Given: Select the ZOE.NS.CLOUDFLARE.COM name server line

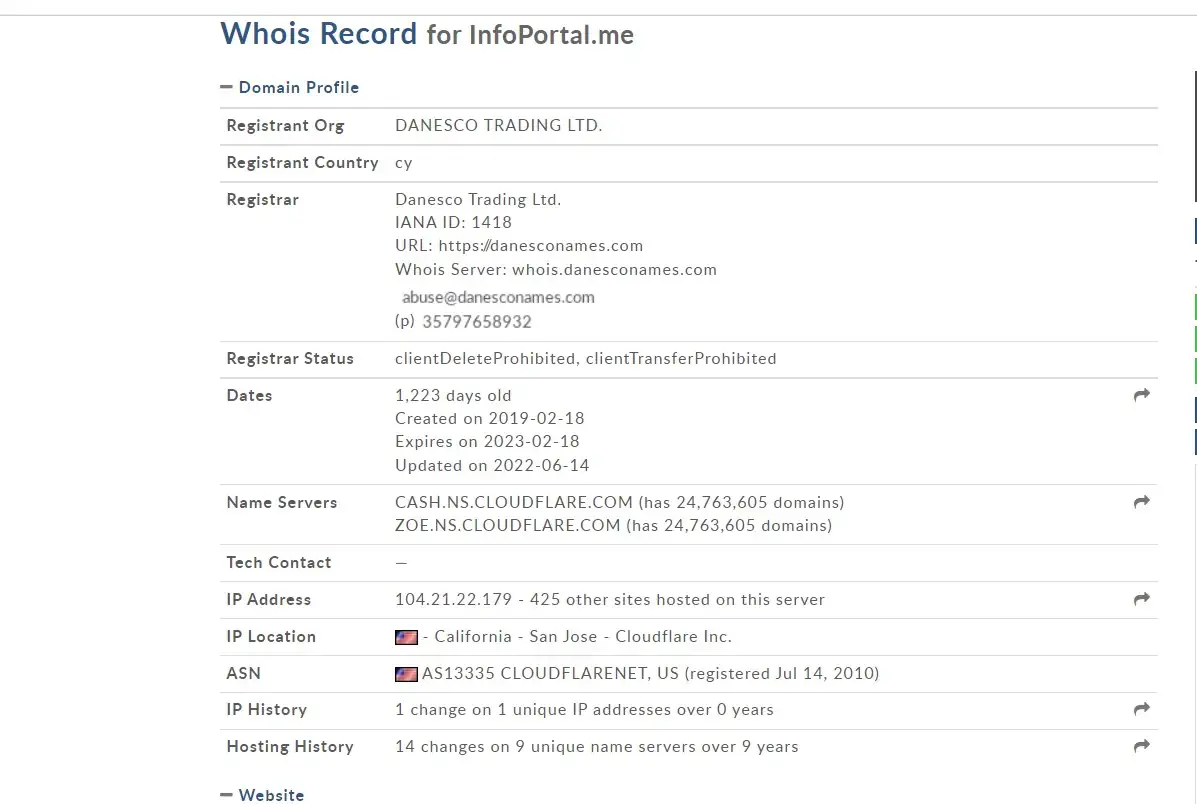Looking at the screenshot, I should click(x=614, y=525).
